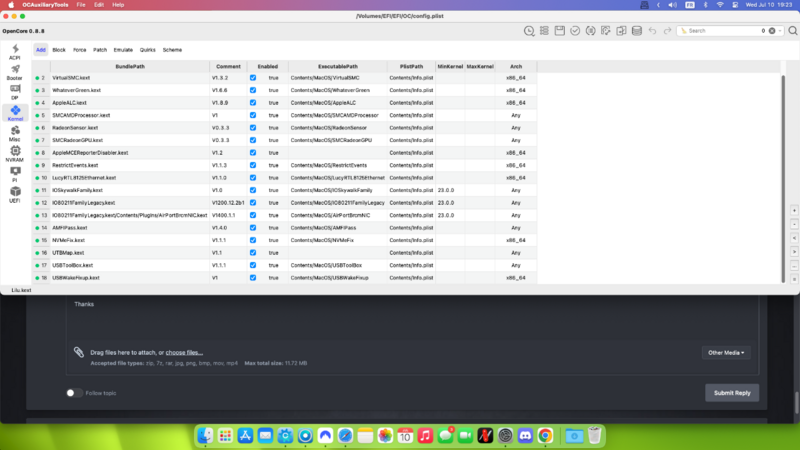Open Google Chrome from the dock
800x450 pixels.
click(545, 436)
